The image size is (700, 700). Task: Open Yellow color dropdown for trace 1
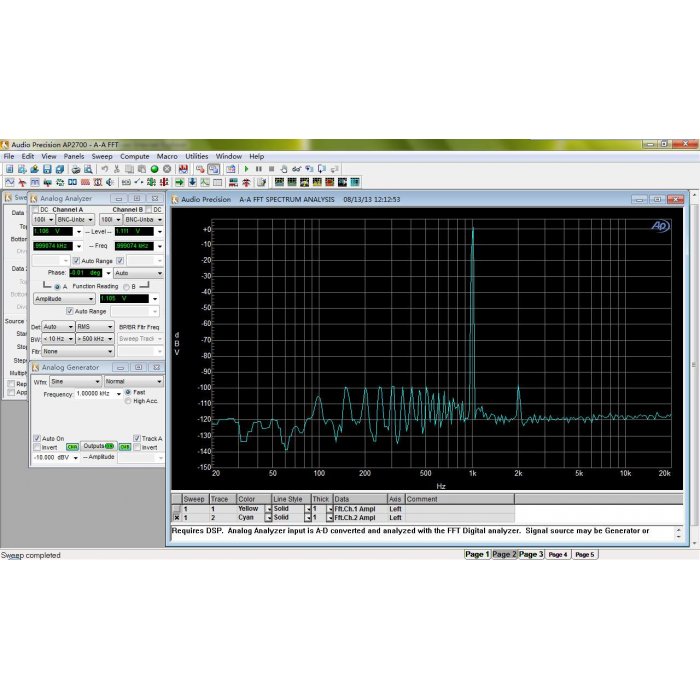tap(268, 509)
